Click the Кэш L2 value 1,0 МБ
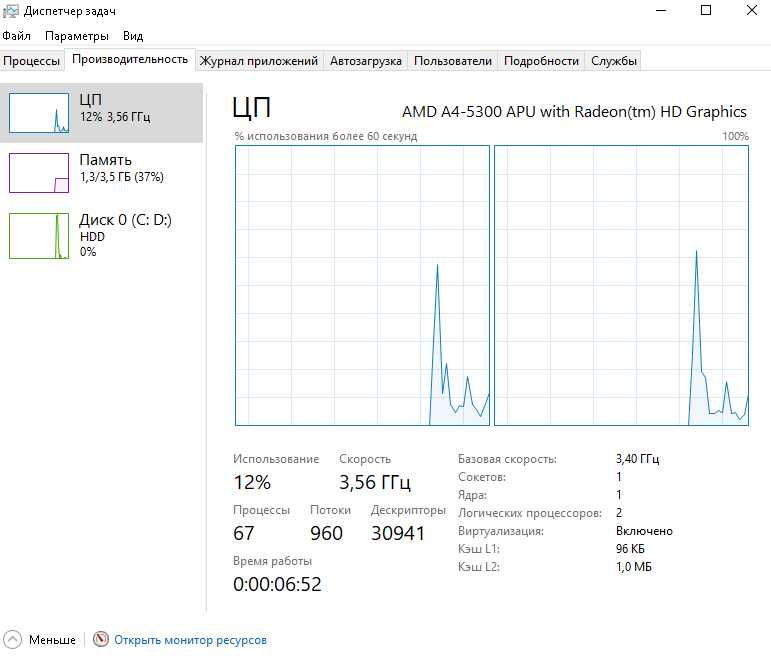771x662 pixels. coord(634,567)
